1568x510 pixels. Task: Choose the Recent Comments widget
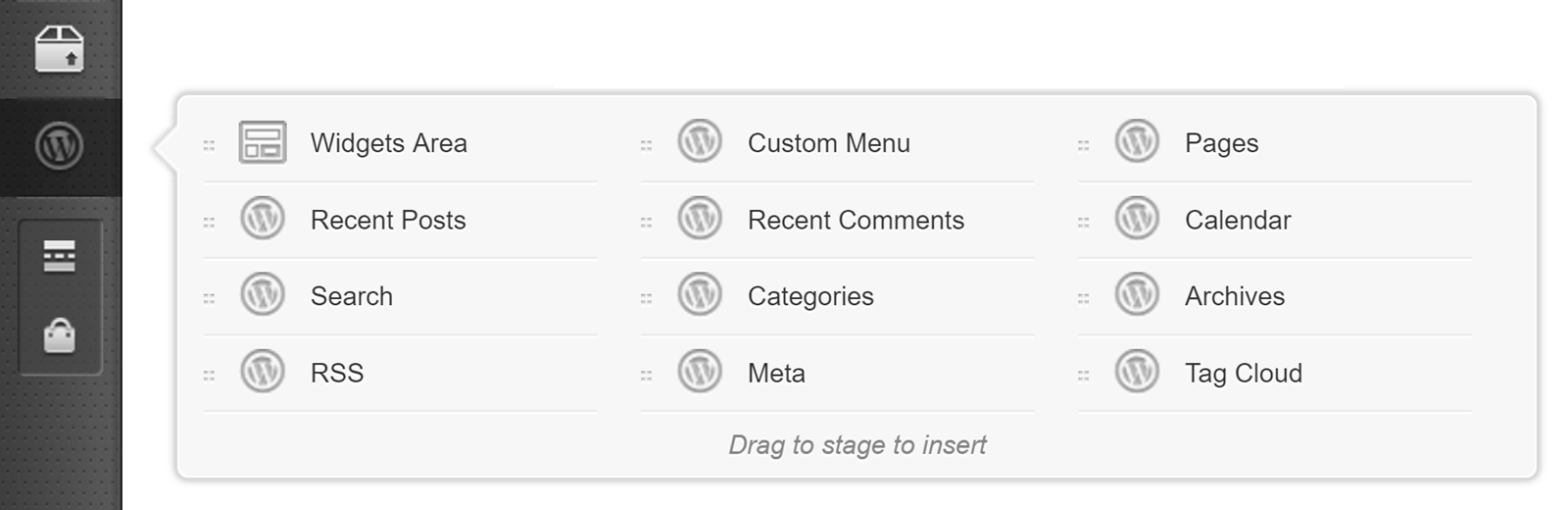pyautogui.click(x=855, y=220)
